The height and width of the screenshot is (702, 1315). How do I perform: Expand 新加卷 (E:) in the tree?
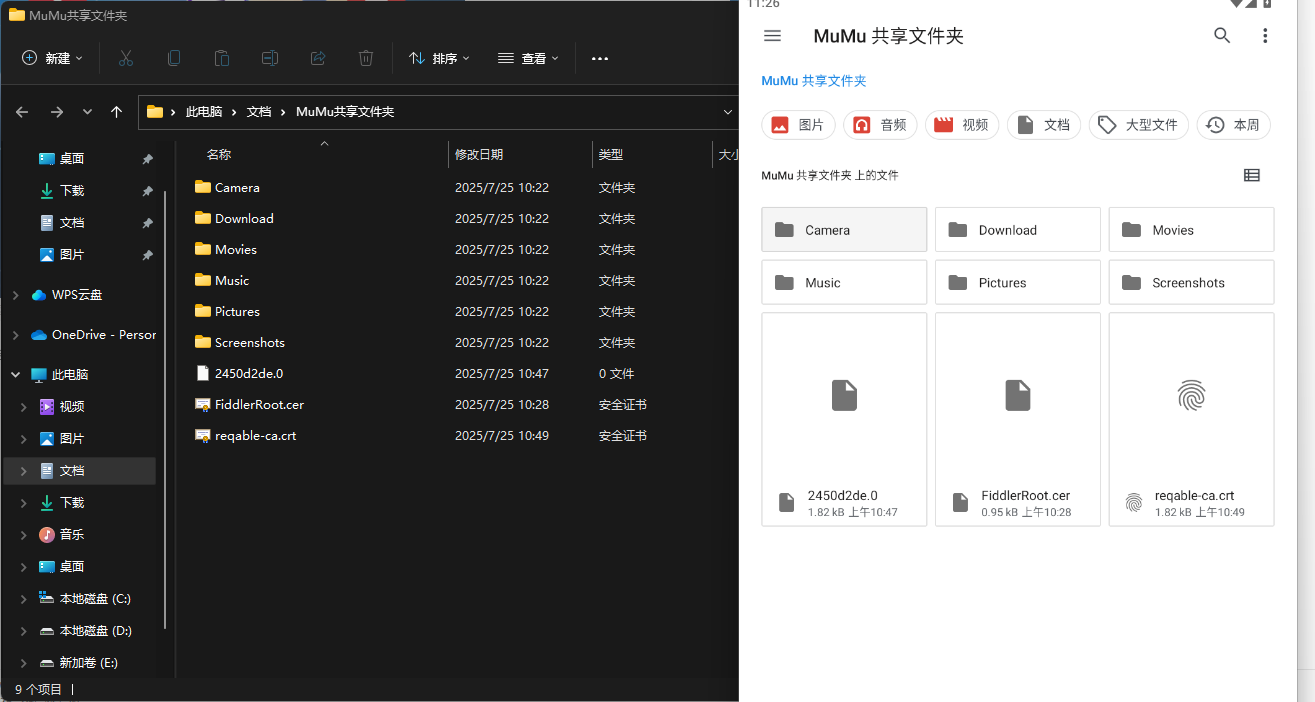24,663
